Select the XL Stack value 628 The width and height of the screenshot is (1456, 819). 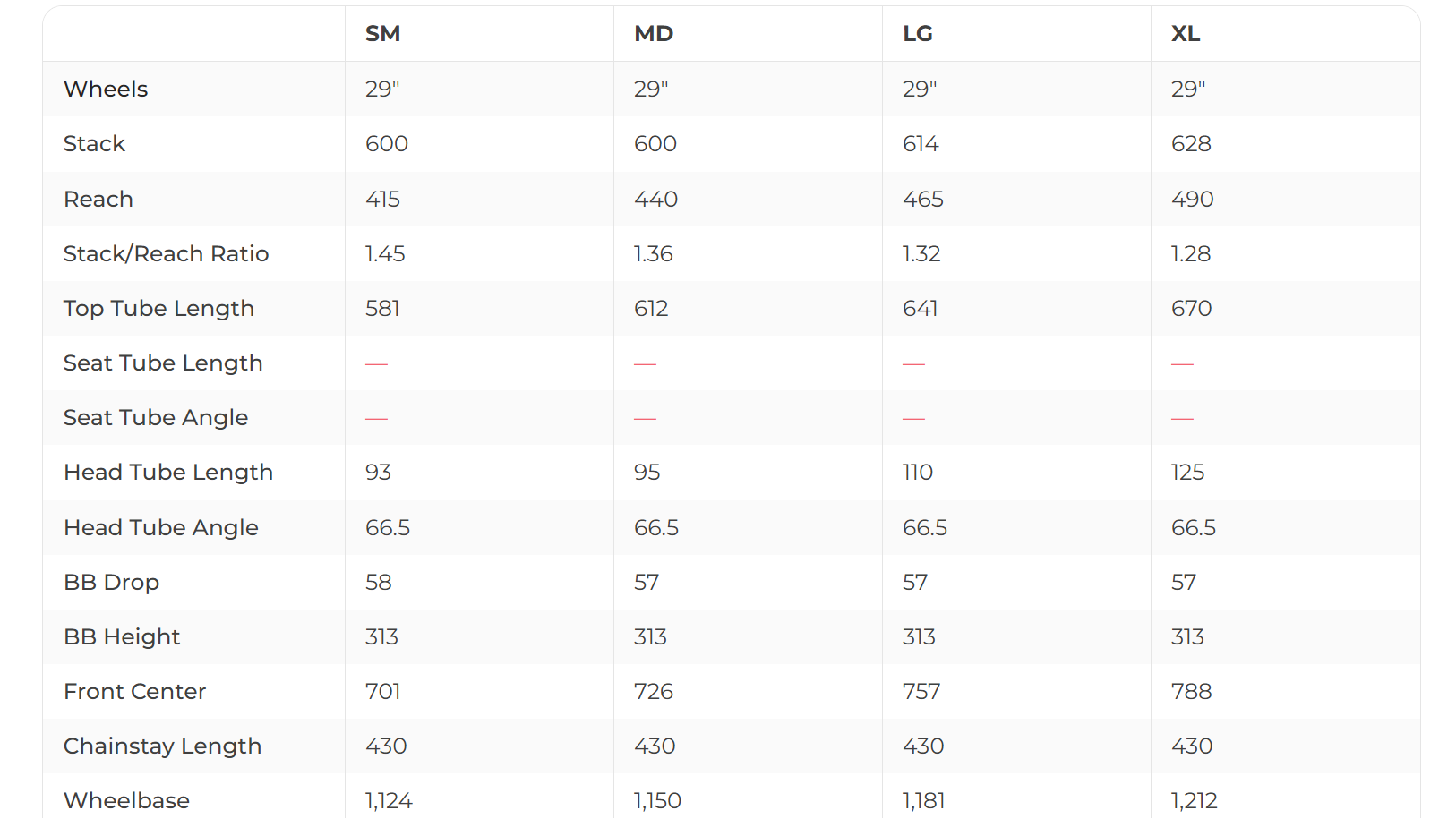tap(1191, 144)
